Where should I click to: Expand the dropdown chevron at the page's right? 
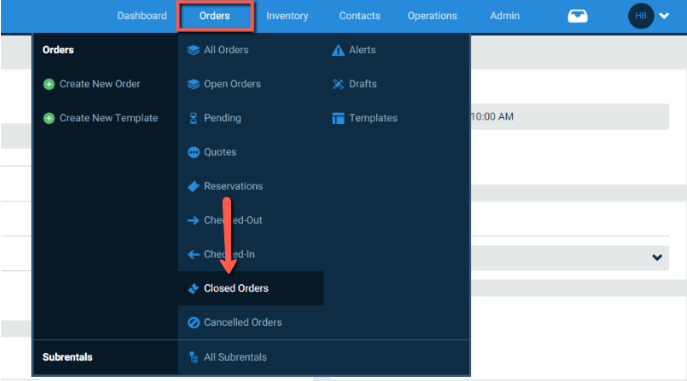pos(657,258)
